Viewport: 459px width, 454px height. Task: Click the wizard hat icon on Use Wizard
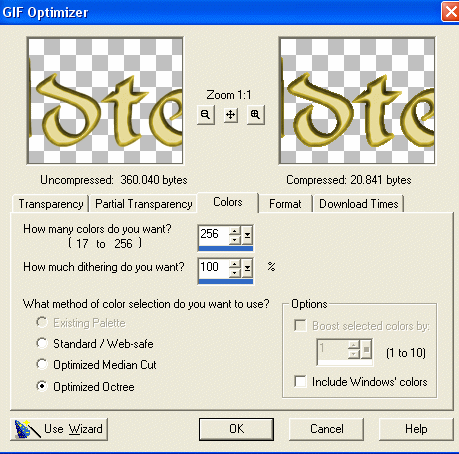tap(27, 429)
